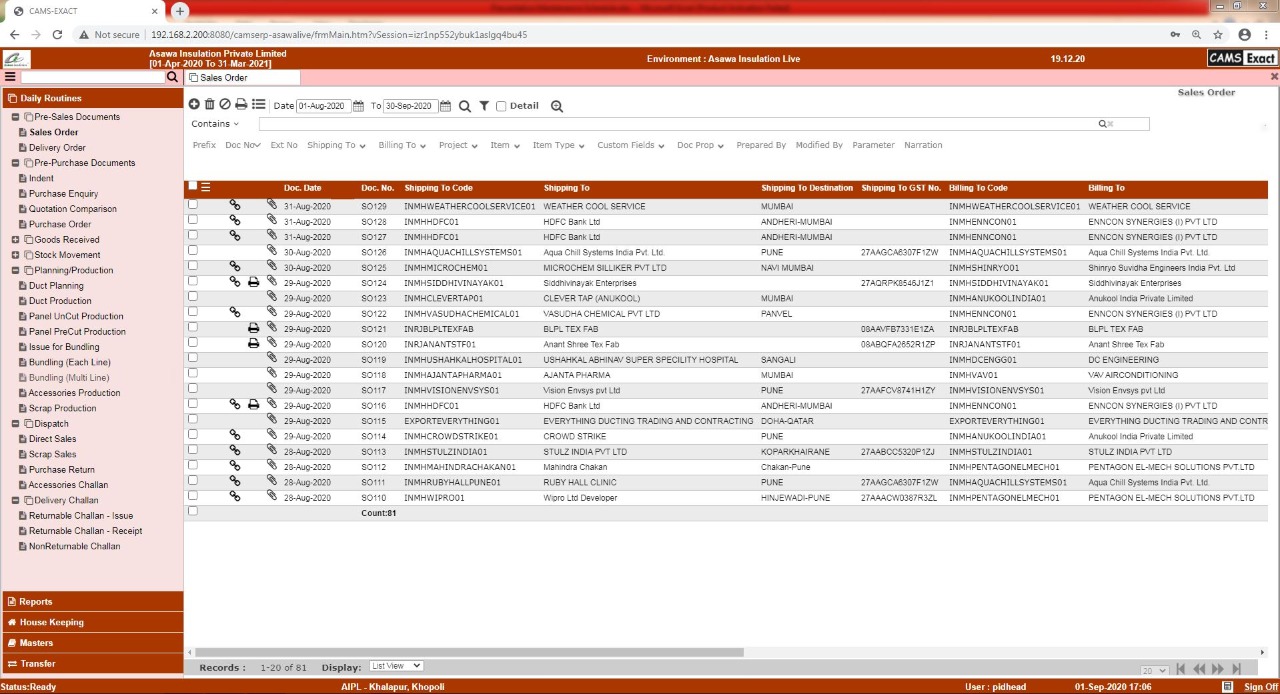Click the From date input field
The image size is (1280, 694).
tap(323, 106)
